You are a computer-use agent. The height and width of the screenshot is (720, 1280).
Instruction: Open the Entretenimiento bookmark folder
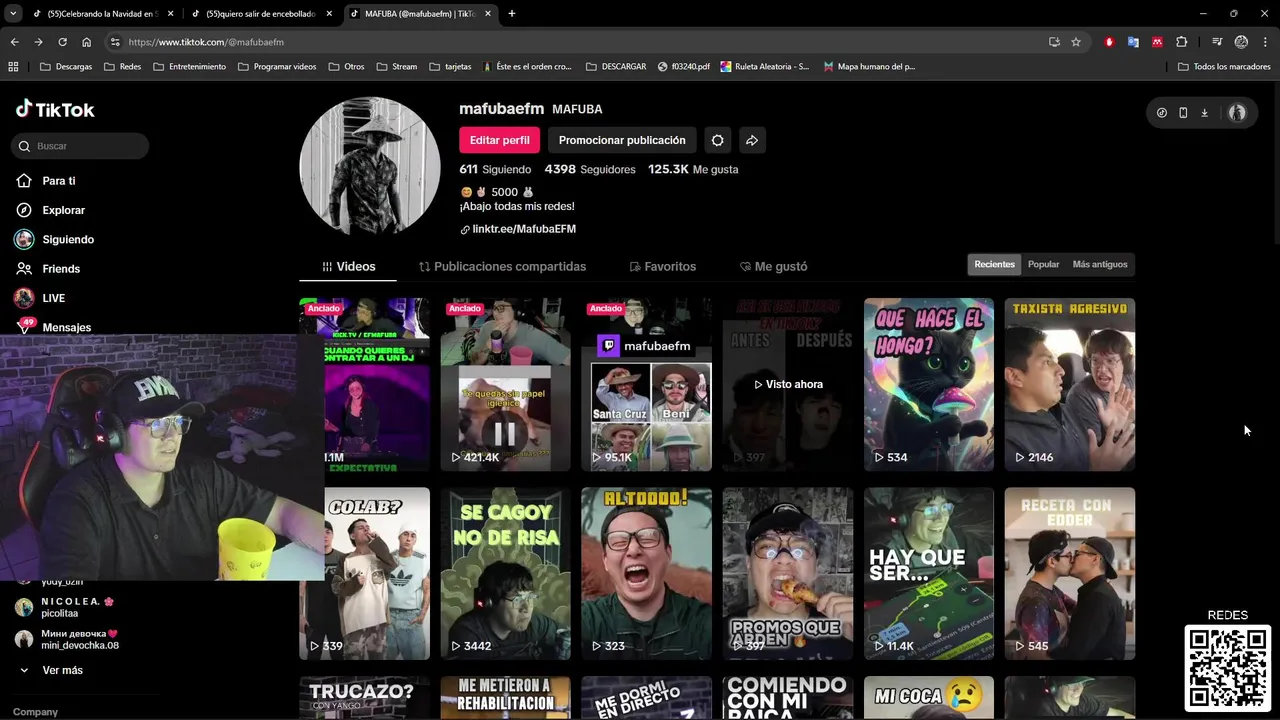point(190,66)
